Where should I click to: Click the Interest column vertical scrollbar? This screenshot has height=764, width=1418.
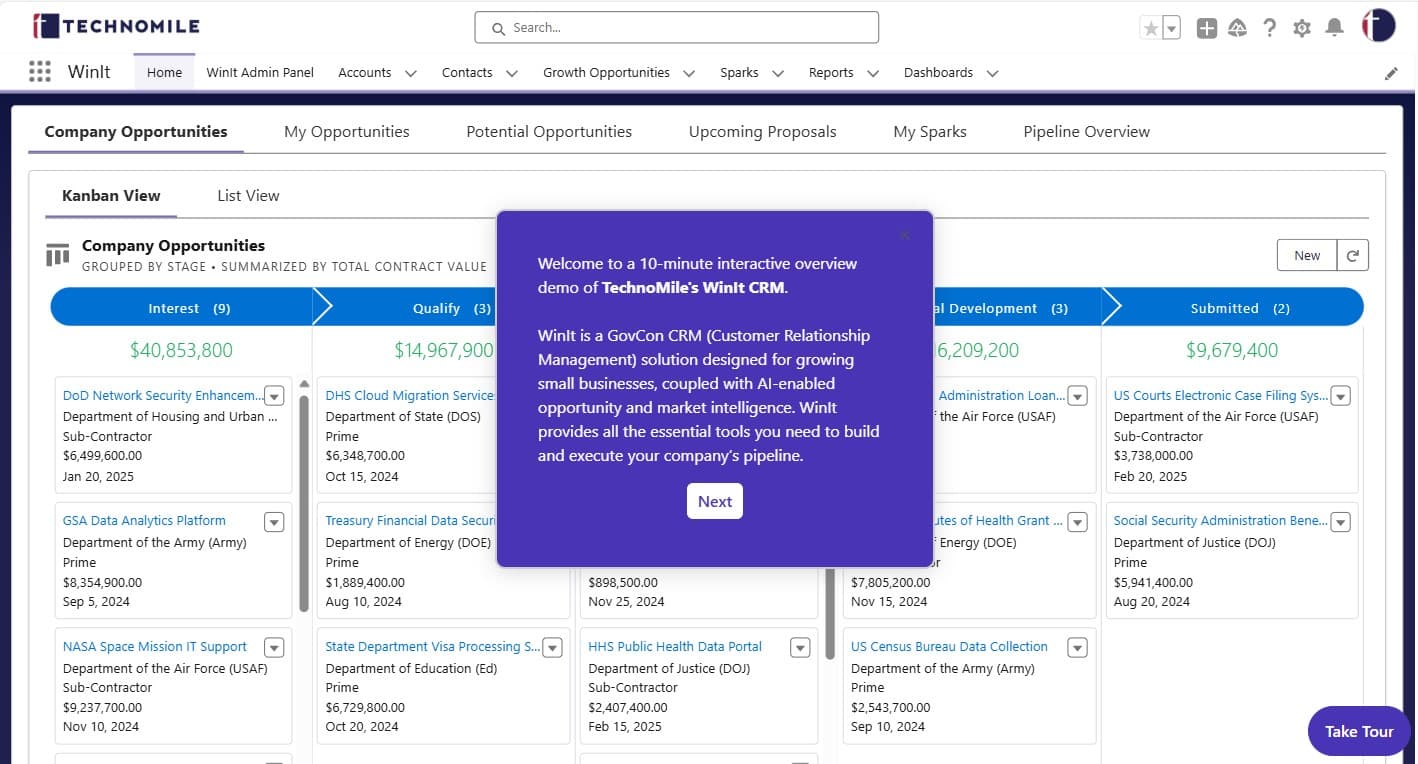pos(304,500)
